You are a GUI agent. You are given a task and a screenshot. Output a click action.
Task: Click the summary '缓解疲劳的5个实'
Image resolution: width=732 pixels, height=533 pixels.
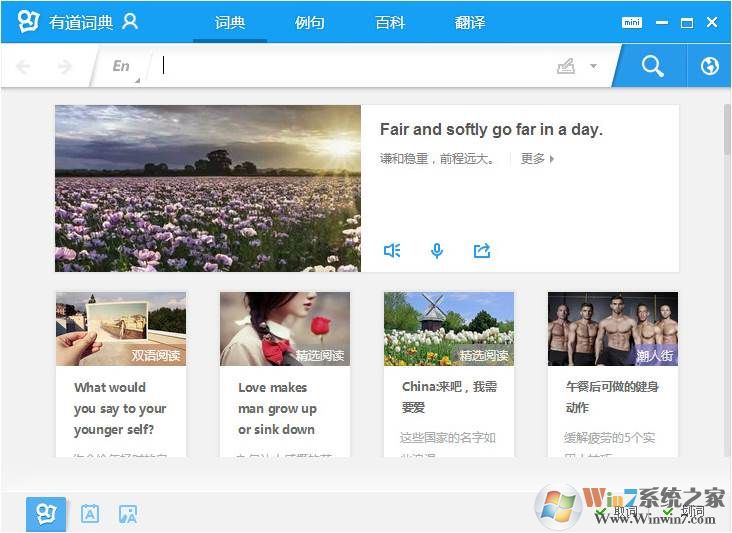[x=610, y=438]
